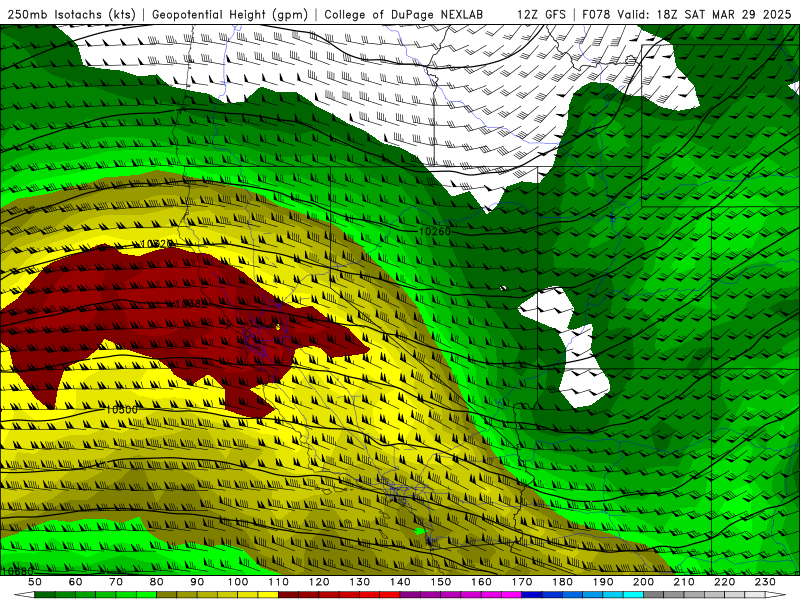
Task: Select the 190 colorbar tick label
Action: tap(603, 582)
